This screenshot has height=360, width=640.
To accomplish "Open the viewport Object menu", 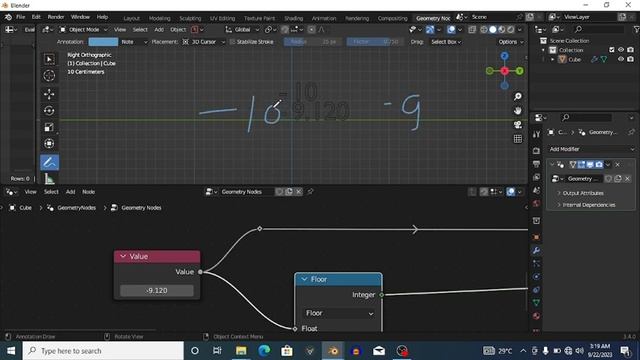I will click(x=178, y=29).
